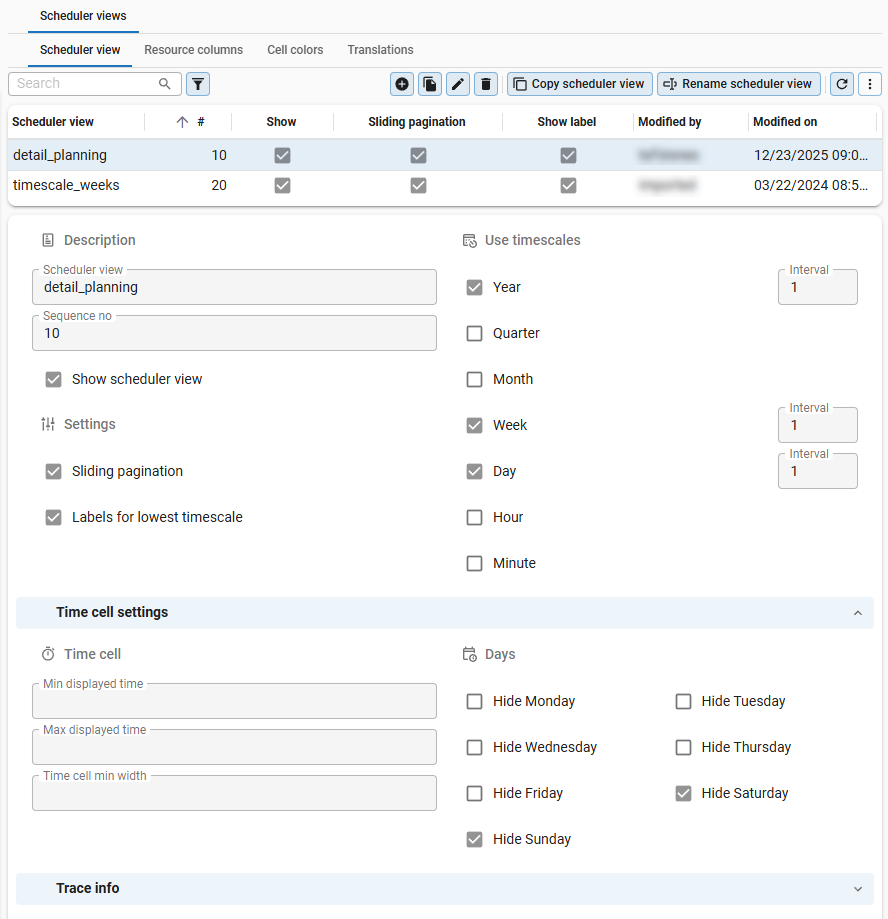888x919 pixels.
Task: Check Hide Friday under Days
Action: pyautogui.click(x=474, y=793)
